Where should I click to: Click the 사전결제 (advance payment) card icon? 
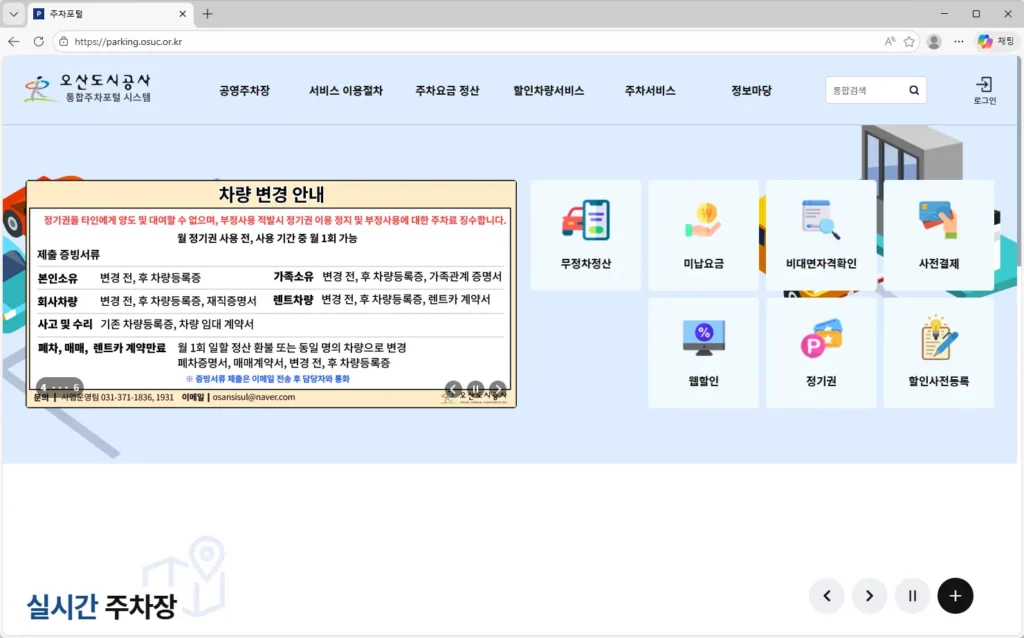click(937, 234)
